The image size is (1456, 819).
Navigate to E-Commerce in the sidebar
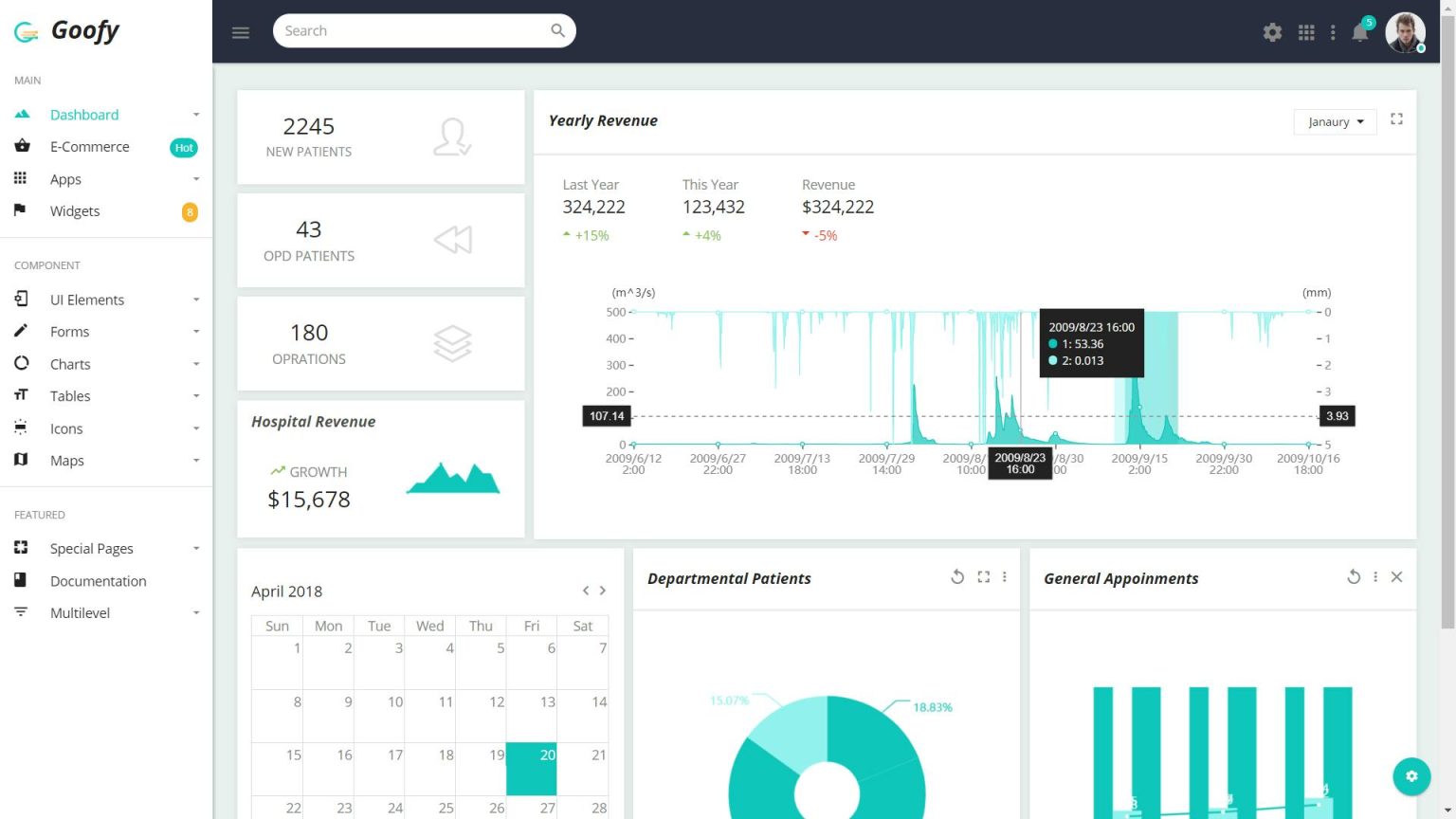pyautogui.click(x=89, y=146)
